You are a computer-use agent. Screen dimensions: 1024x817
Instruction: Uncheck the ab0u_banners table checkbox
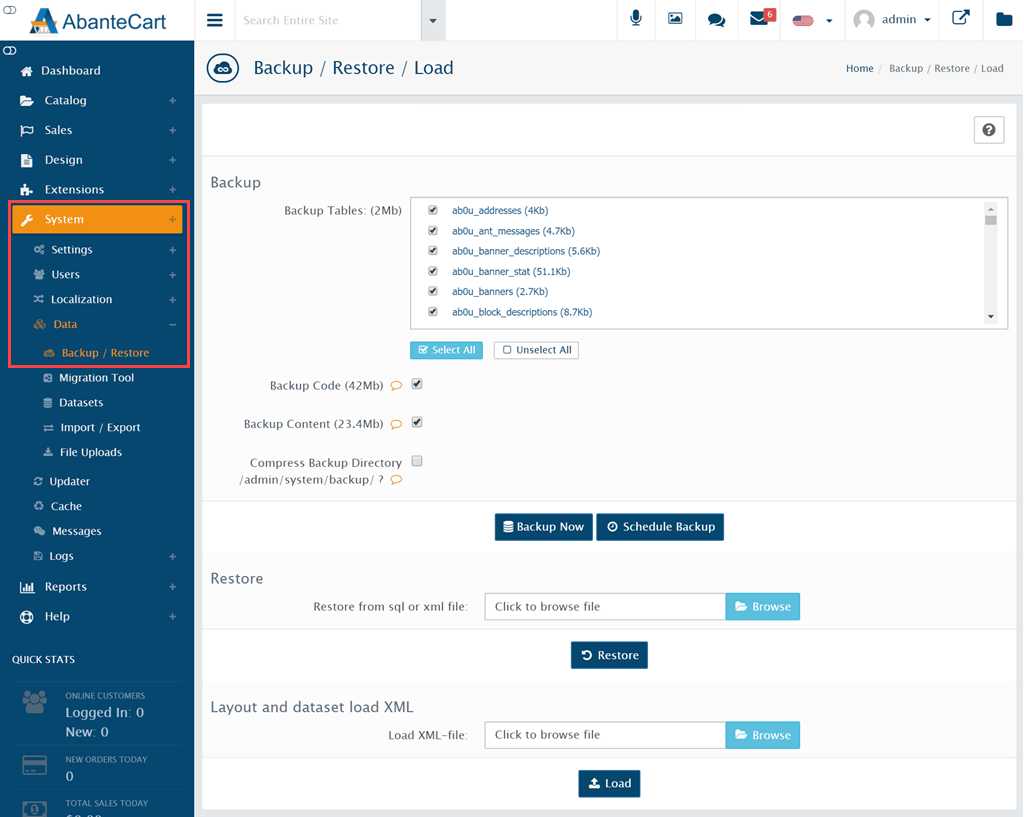click(432, 291)
